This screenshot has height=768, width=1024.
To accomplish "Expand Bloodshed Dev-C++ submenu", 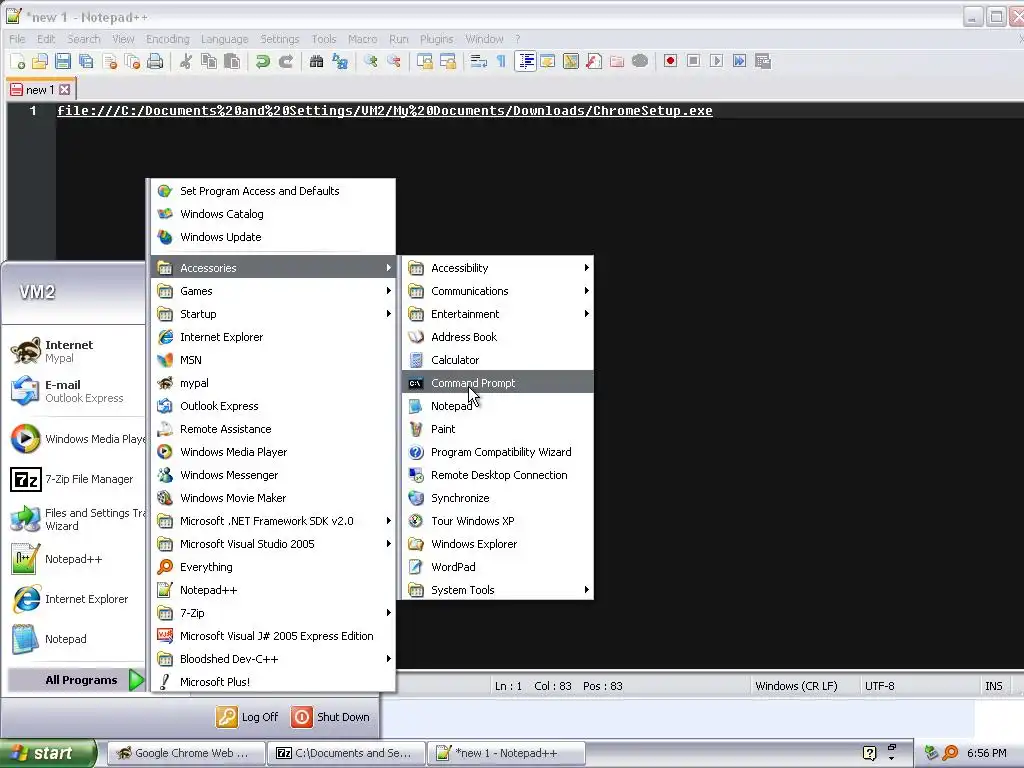I will click(x=273, y=659).
